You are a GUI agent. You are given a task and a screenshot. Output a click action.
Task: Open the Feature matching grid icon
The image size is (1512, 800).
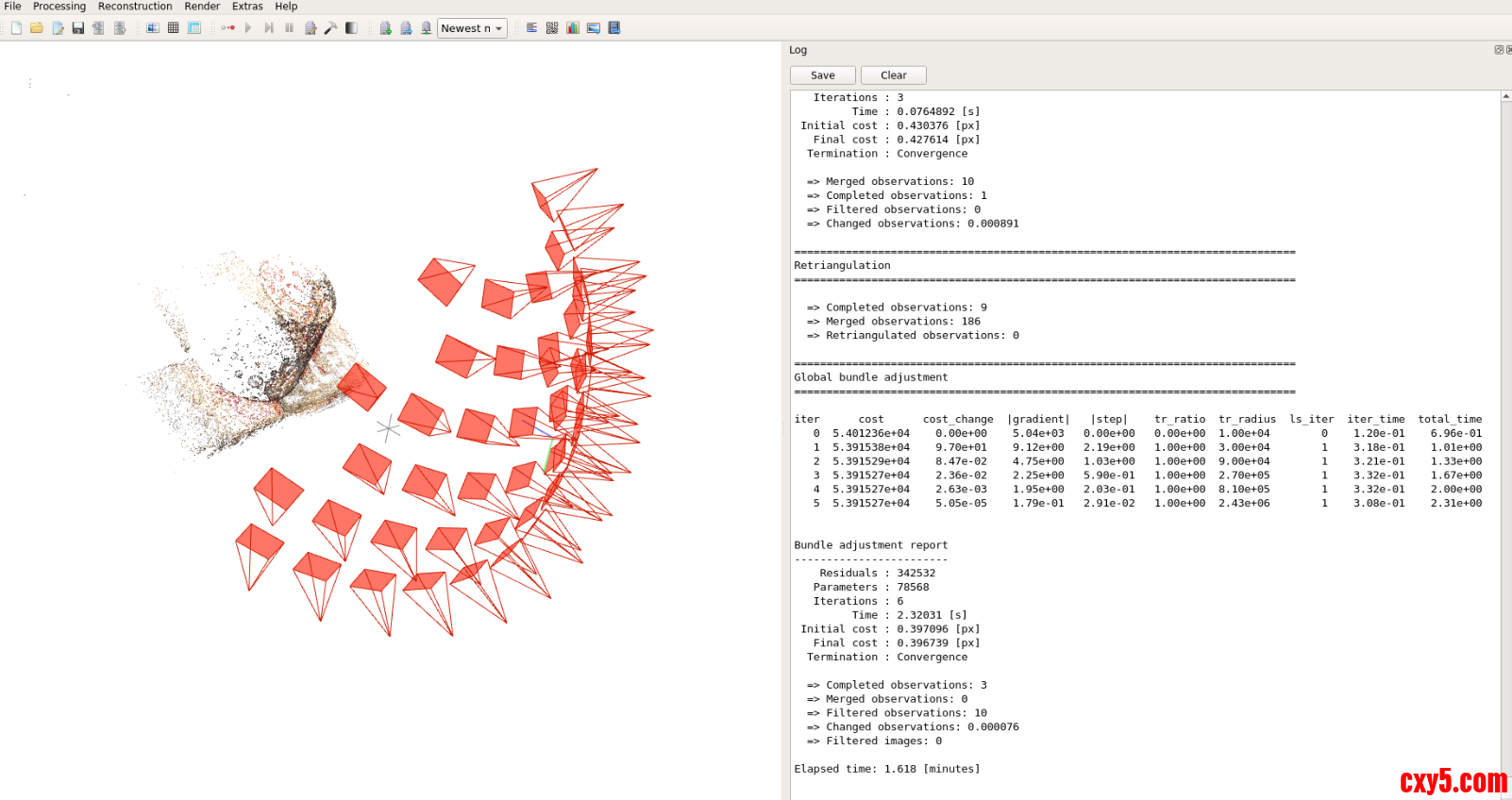click(x=174, y=28)
